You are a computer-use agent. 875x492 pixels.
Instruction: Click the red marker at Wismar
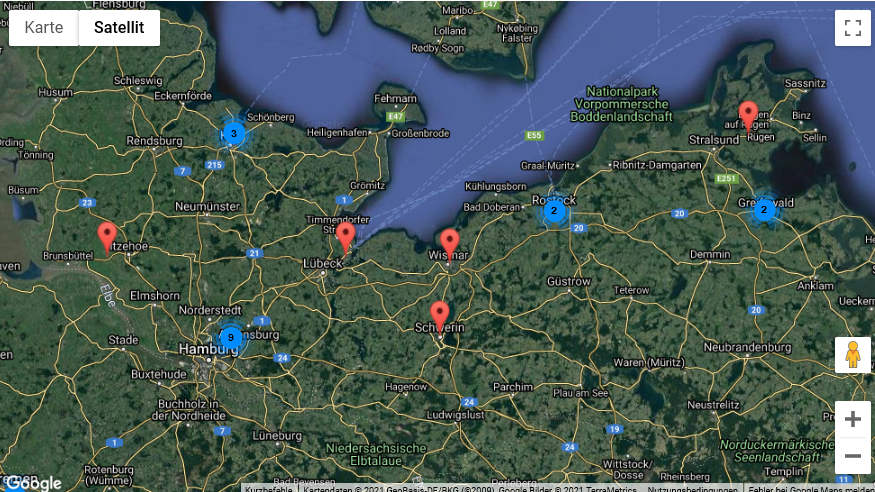450,243
